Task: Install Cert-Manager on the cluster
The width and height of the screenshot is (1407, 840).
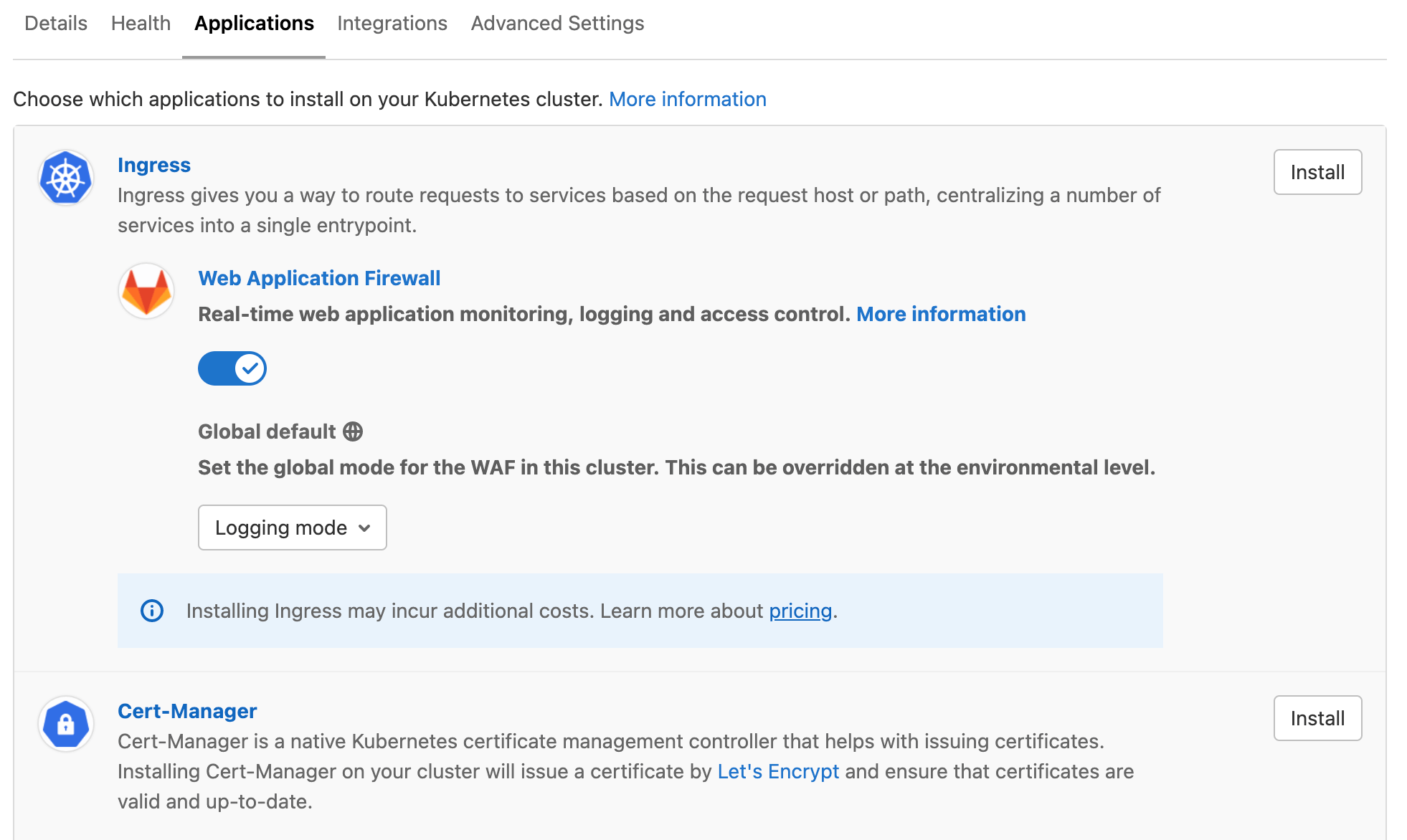Action: pos(1317,718)
